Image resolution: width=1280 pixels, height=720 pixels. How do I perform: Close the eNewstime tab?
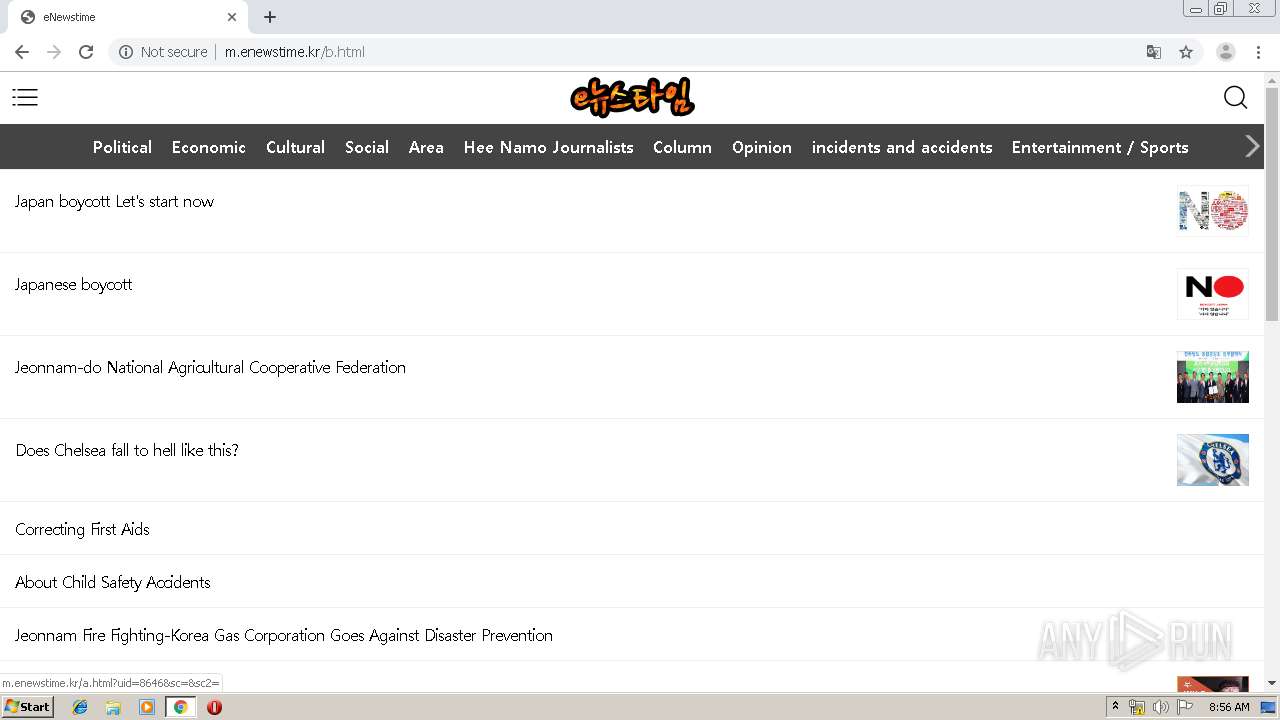(x=232, y=17)
